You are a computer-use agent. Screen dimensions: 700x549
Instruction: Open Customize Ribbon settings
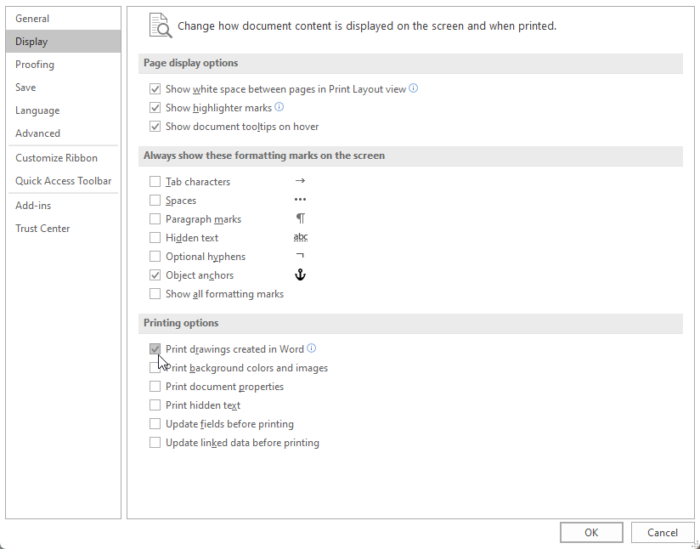[56, 158]
